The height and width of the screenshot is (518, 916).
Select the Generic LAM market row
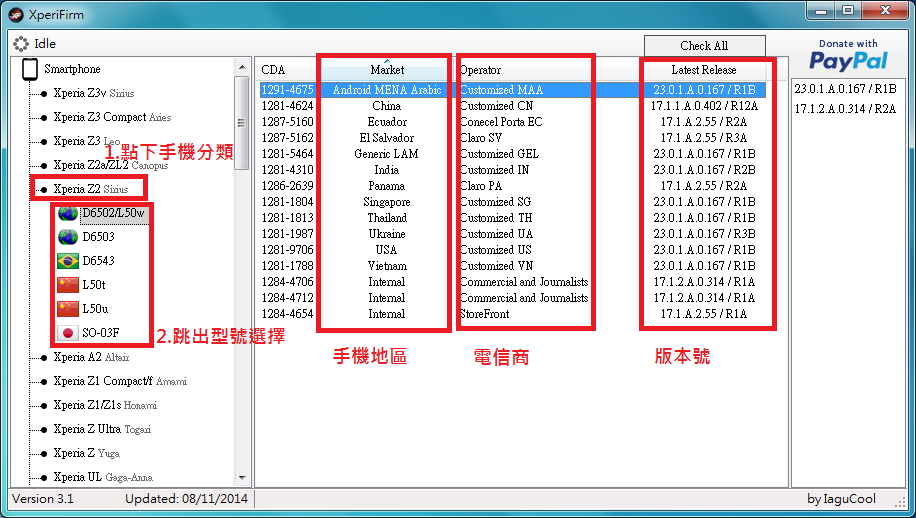click(512, 154)
